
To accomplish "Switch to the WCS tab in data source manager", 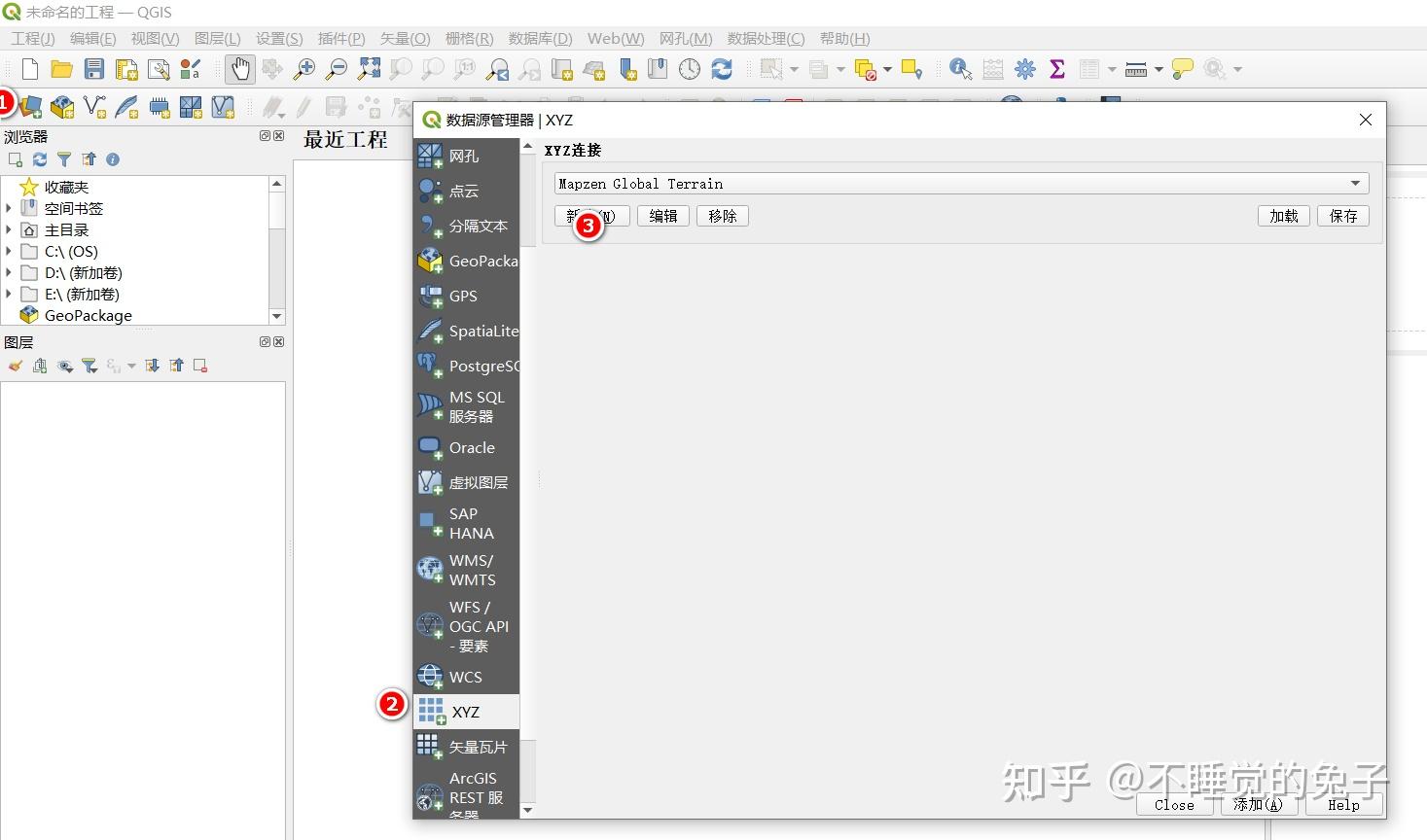I will pyautogui.click(x=467, y=677).
